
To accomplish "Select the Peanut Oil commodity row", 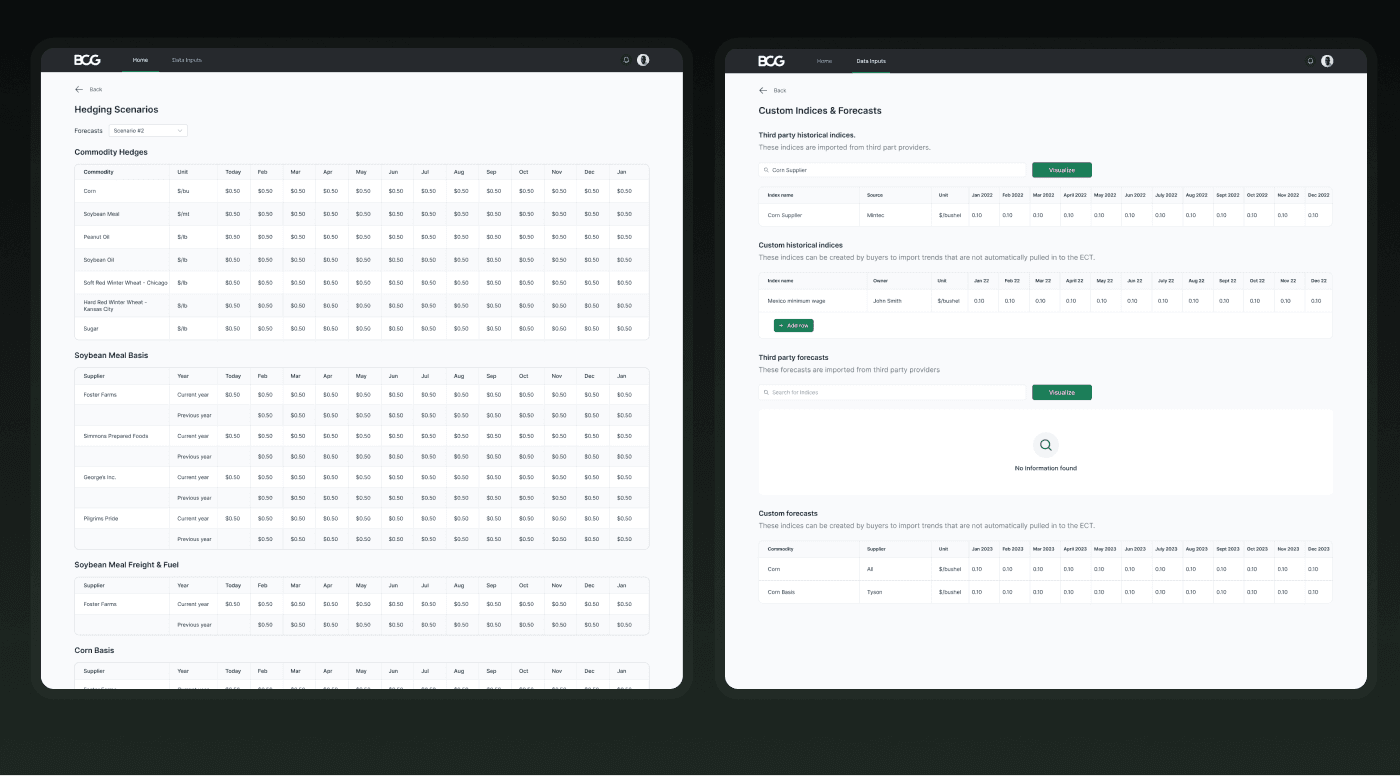I will tap(362, 236).
